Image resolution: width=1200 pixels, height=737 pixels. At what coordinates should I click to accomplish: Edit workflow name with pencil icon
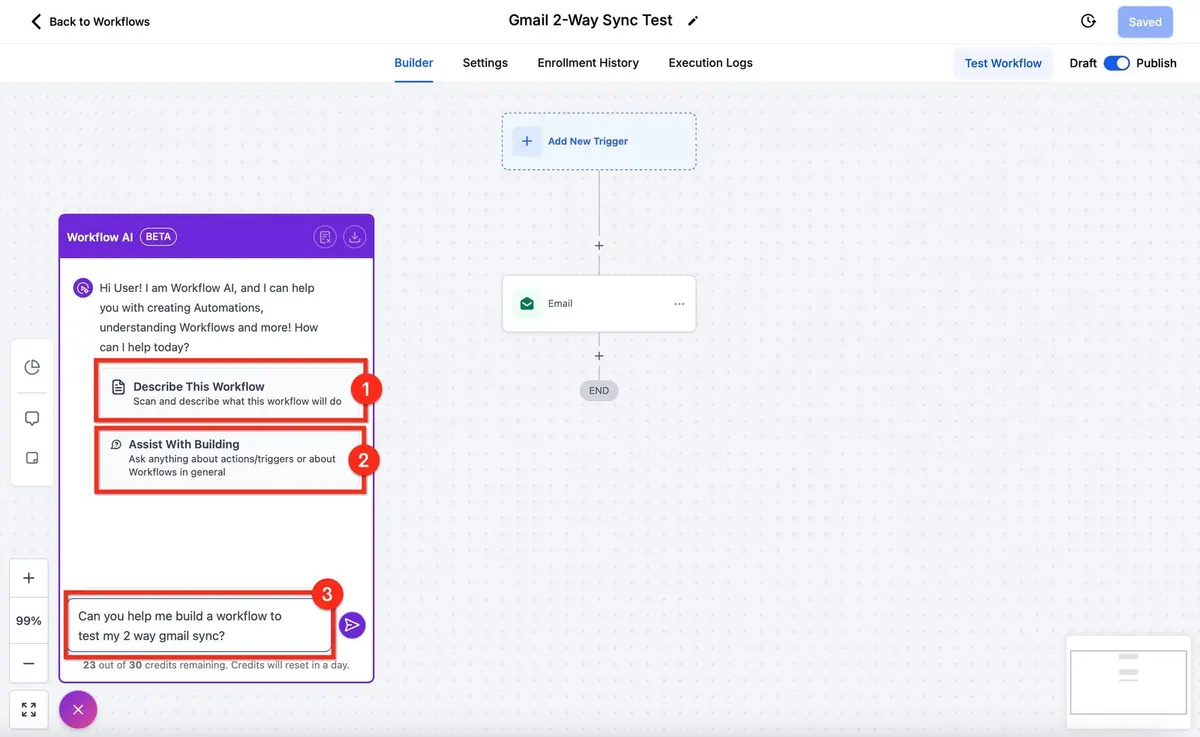point(693,21)
